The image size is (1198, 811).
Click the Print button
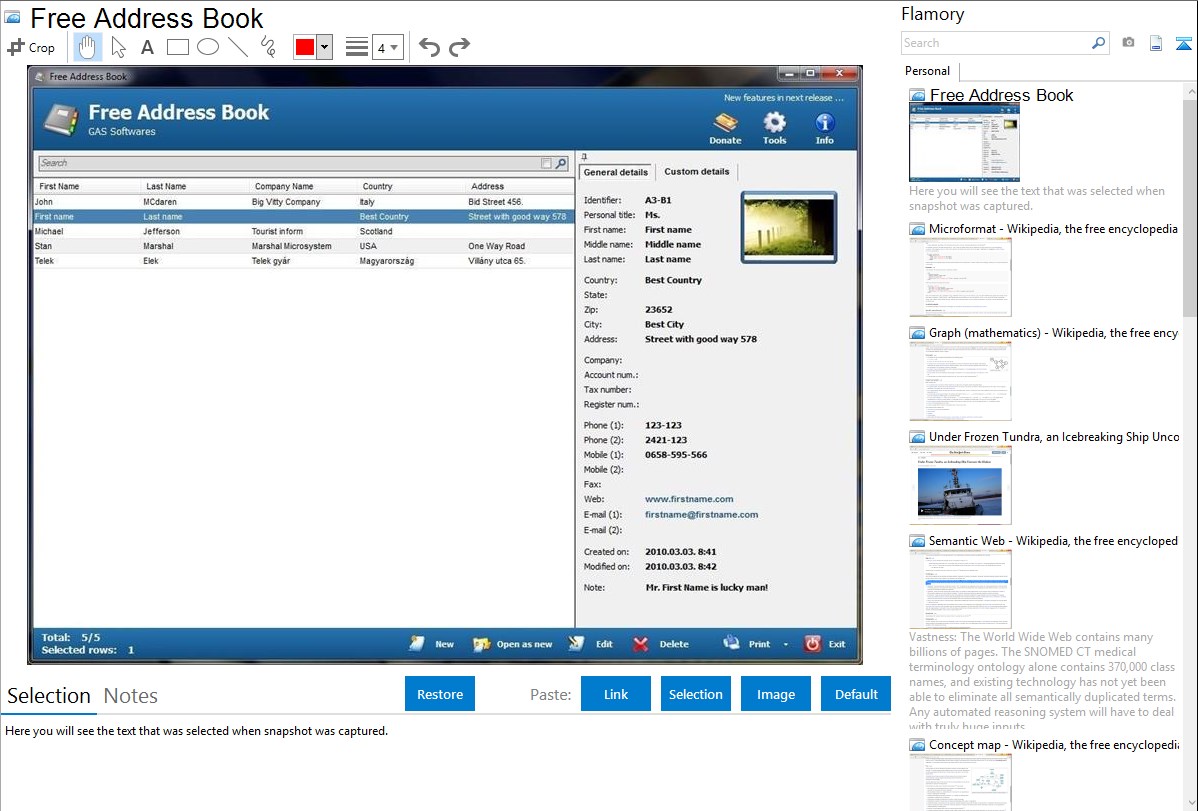point(747,644)
